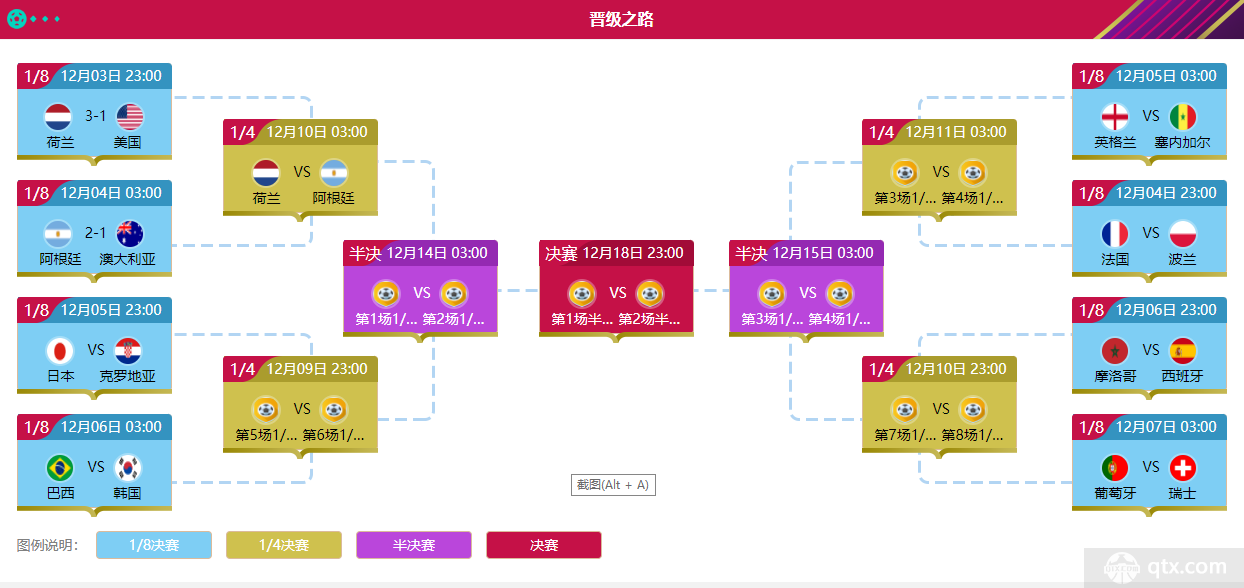The image size is (1244, 588).
Task: Click the Netherlands flag in Netherlands 3-1 USA match
Action: [60, 116]
